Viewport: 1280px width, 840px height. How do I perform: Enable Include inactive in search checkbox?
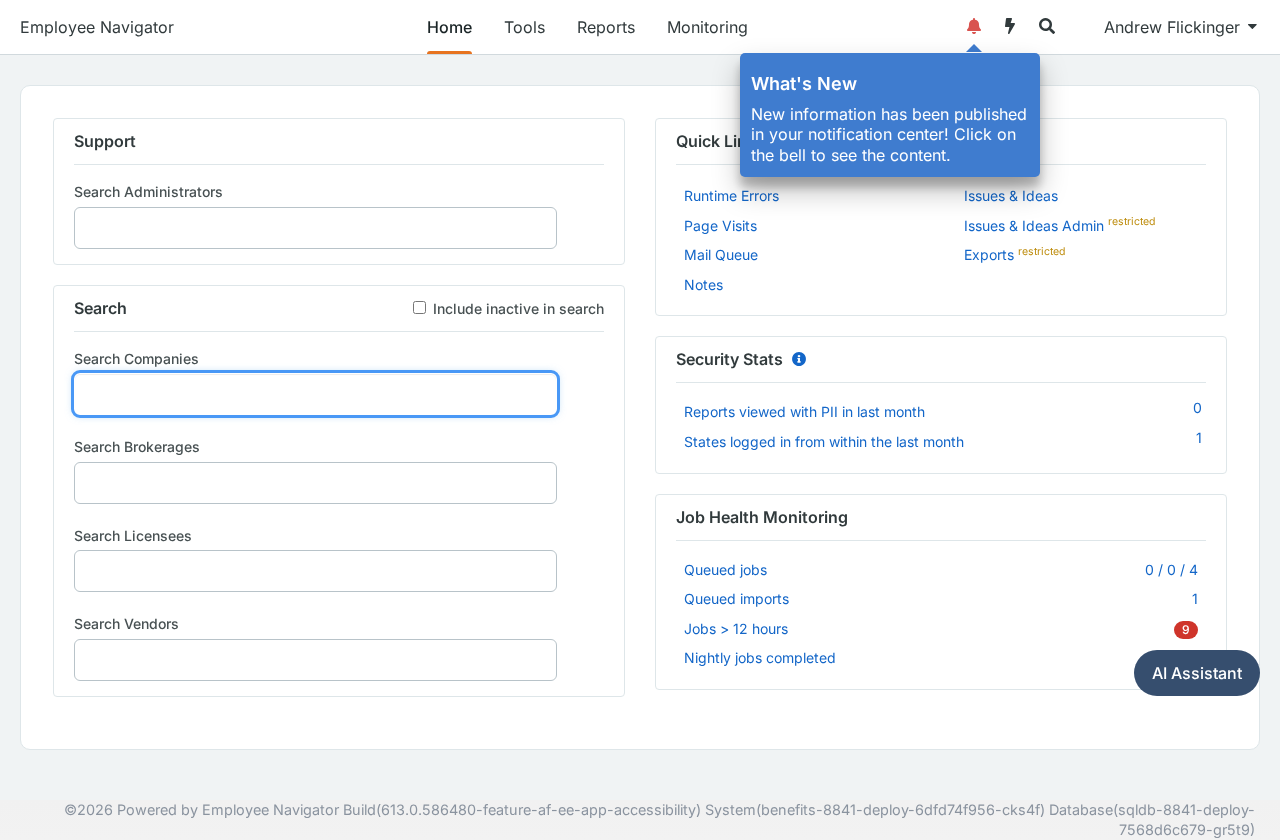(420, 308)
